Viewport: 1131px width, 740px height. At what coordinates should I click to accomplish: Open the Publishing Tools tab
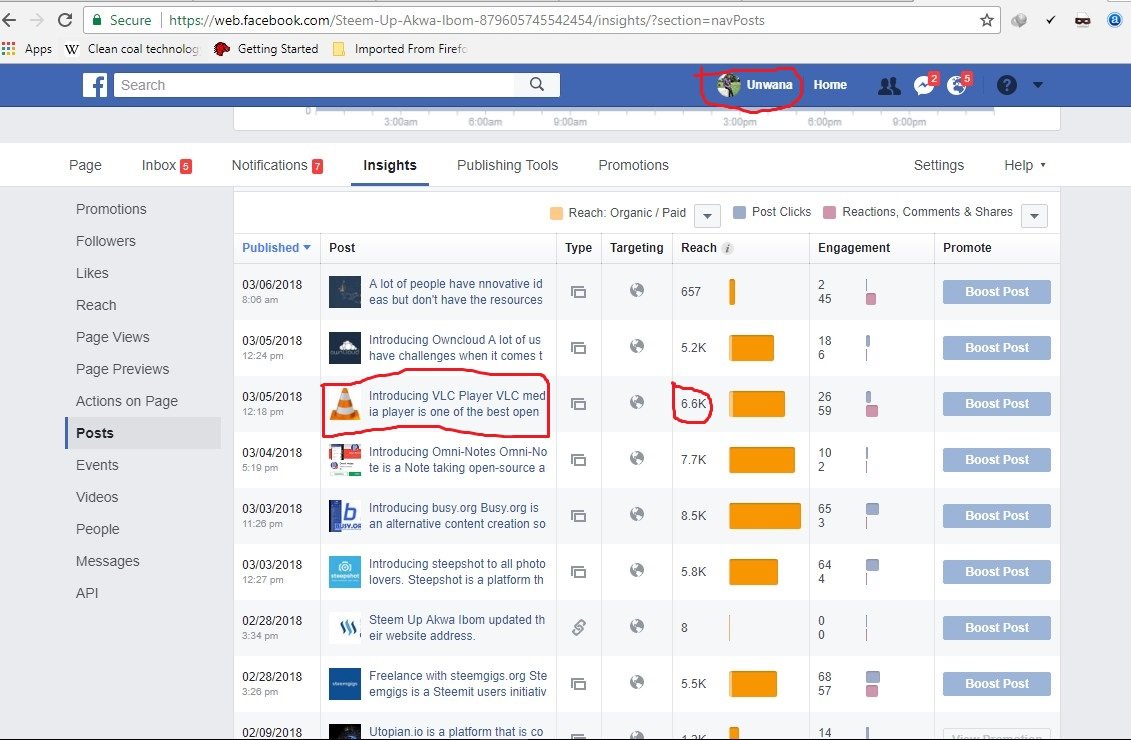click(507, 165)
